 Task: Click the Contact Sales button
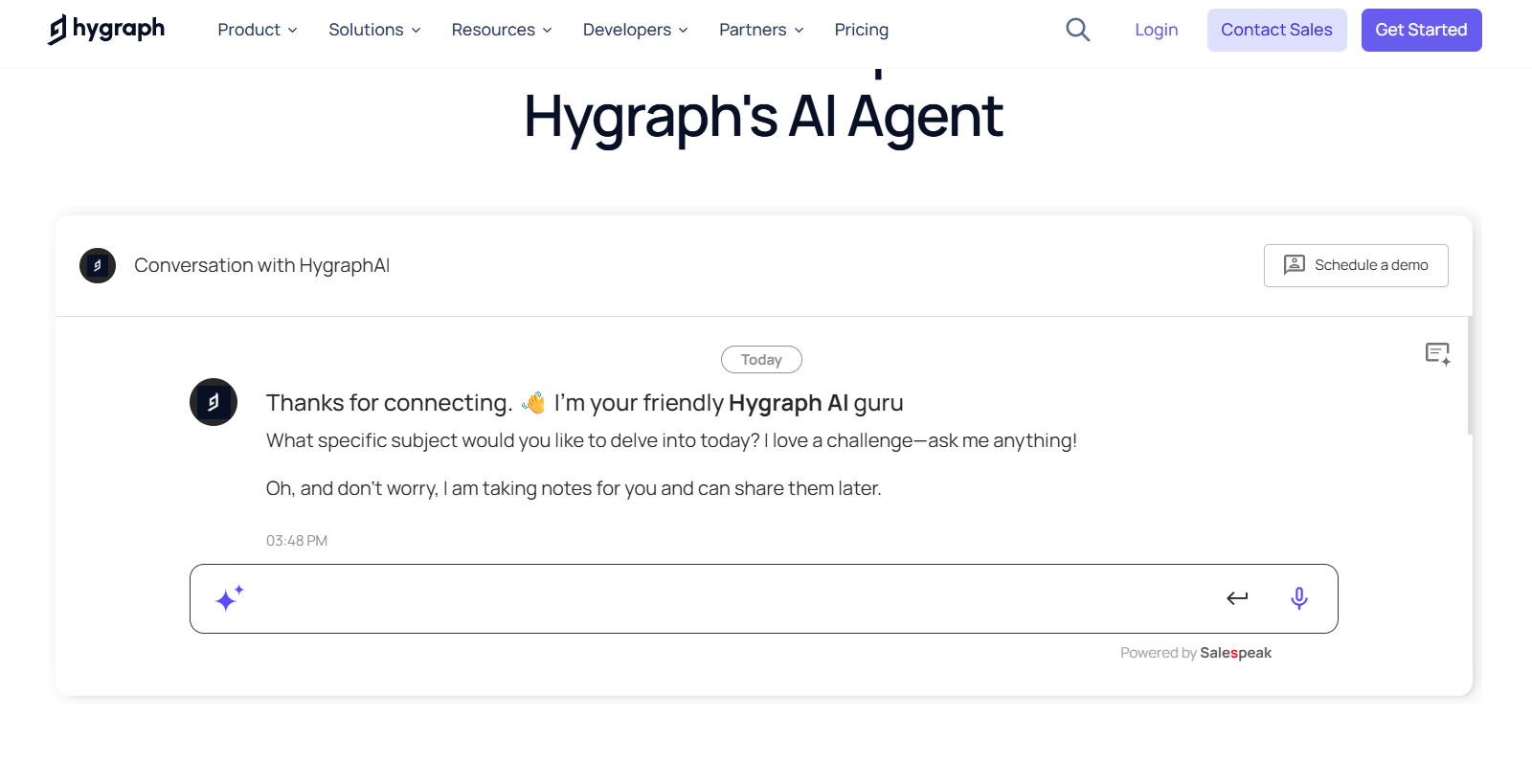[1276, 30]
